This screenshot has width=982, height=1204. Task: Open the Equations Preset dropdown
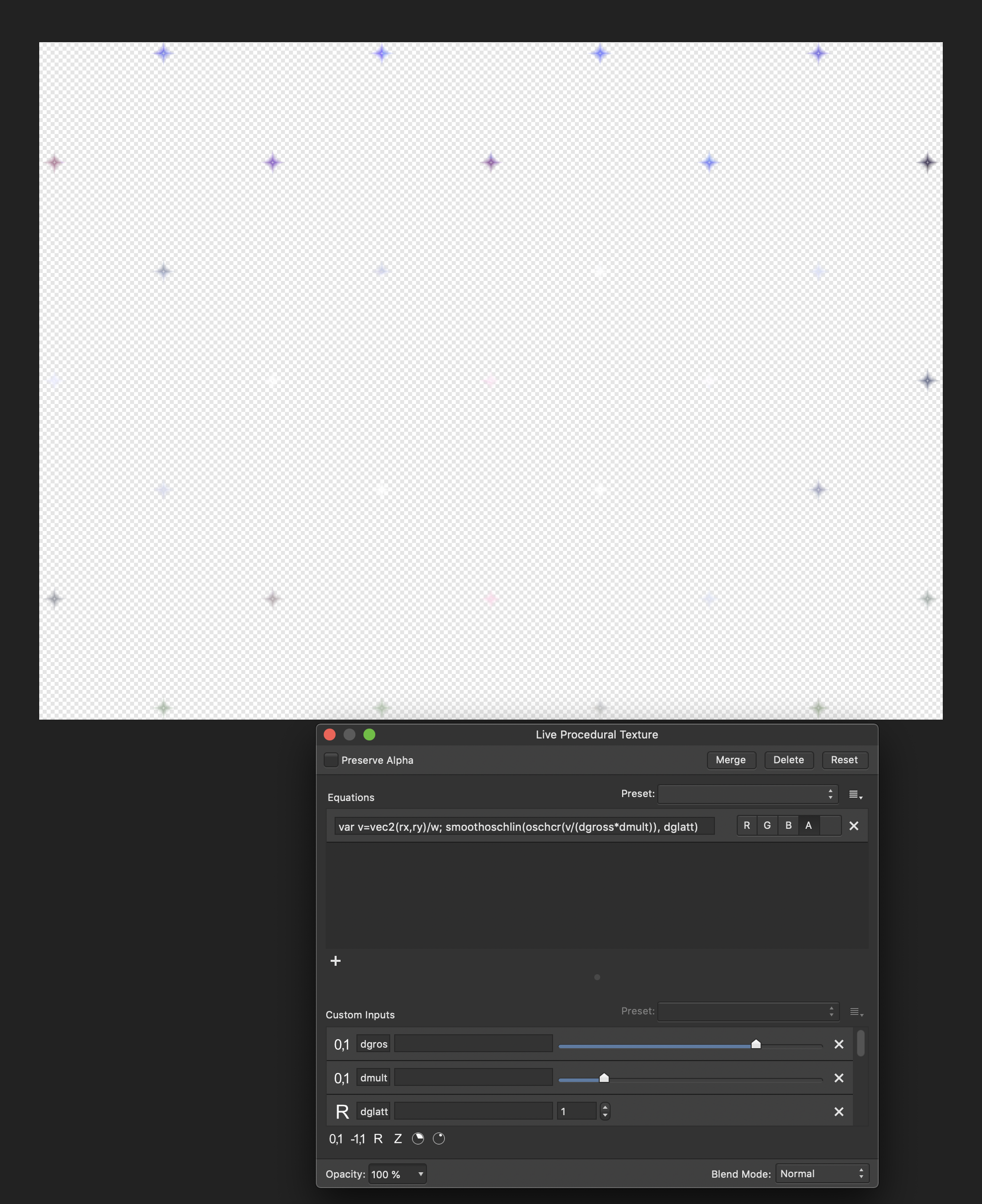(x=748, y=794)
